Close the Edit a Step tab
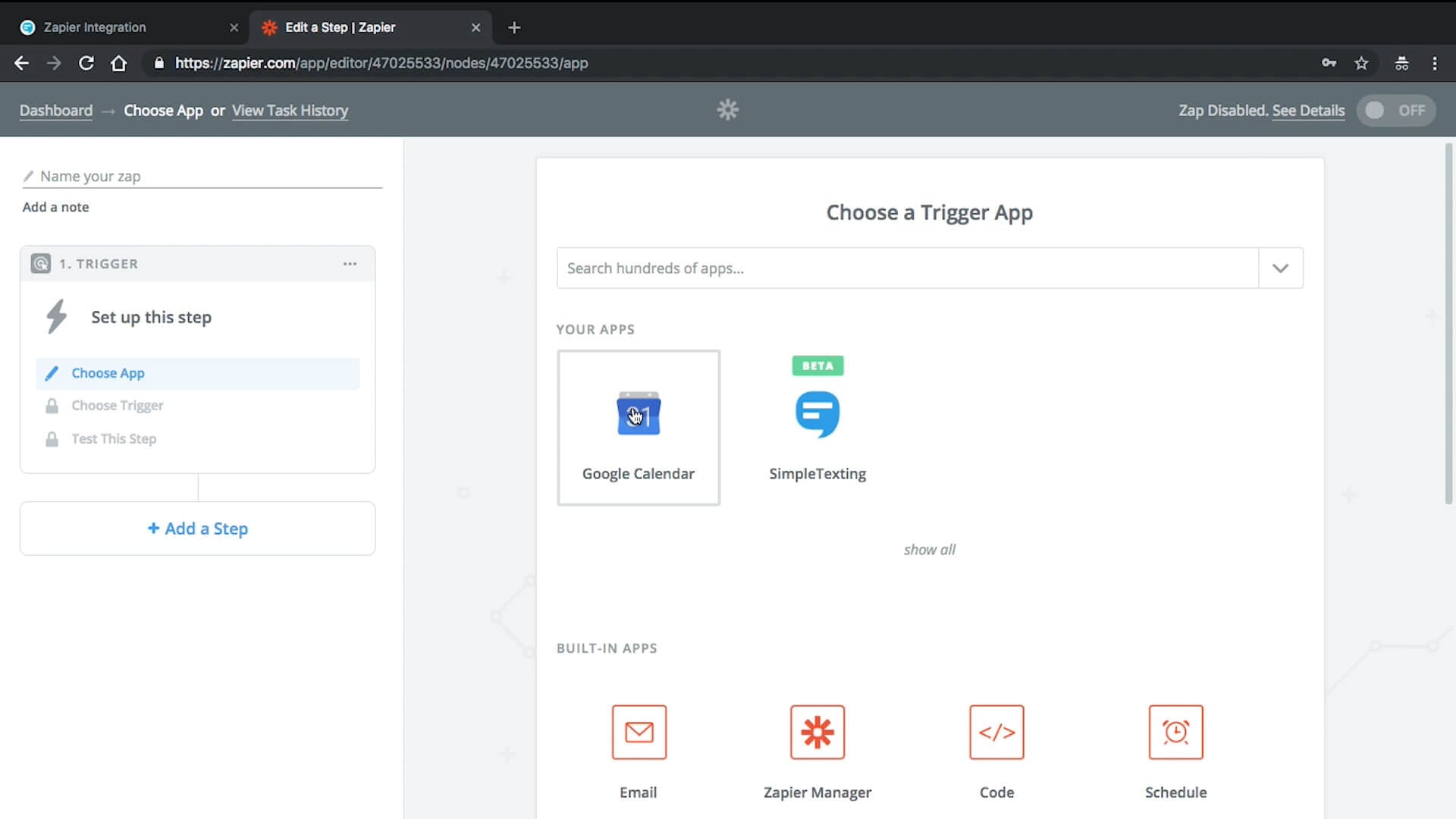The image size is (1456, 819). (475, 27)
